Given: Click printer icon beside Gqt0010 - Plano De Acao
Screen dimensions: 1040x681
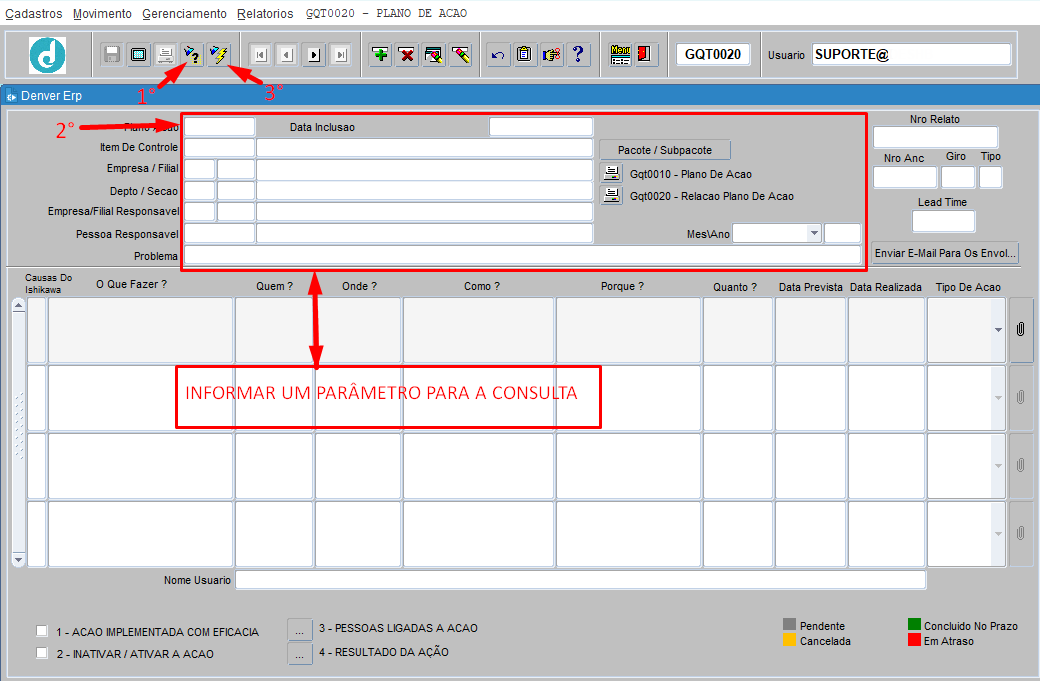Looking at the screenshot, I should (612, 174).
